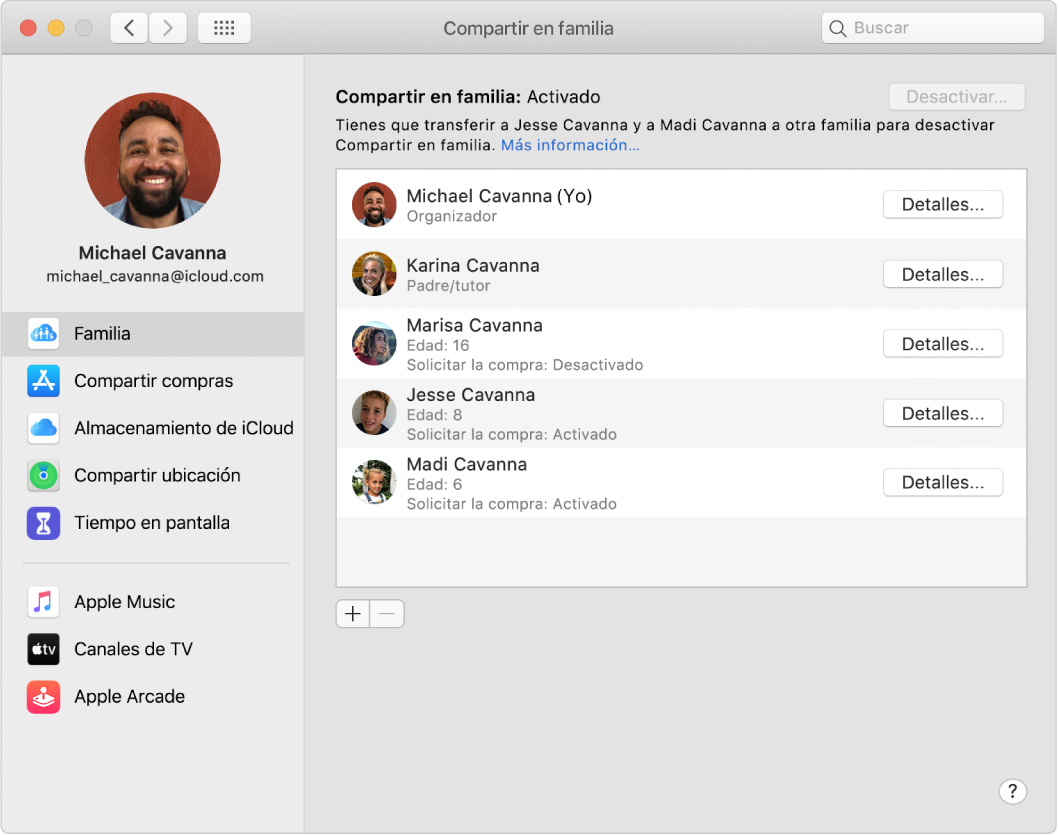Click Madi Cavanna's avatar

tap(374, 482)
